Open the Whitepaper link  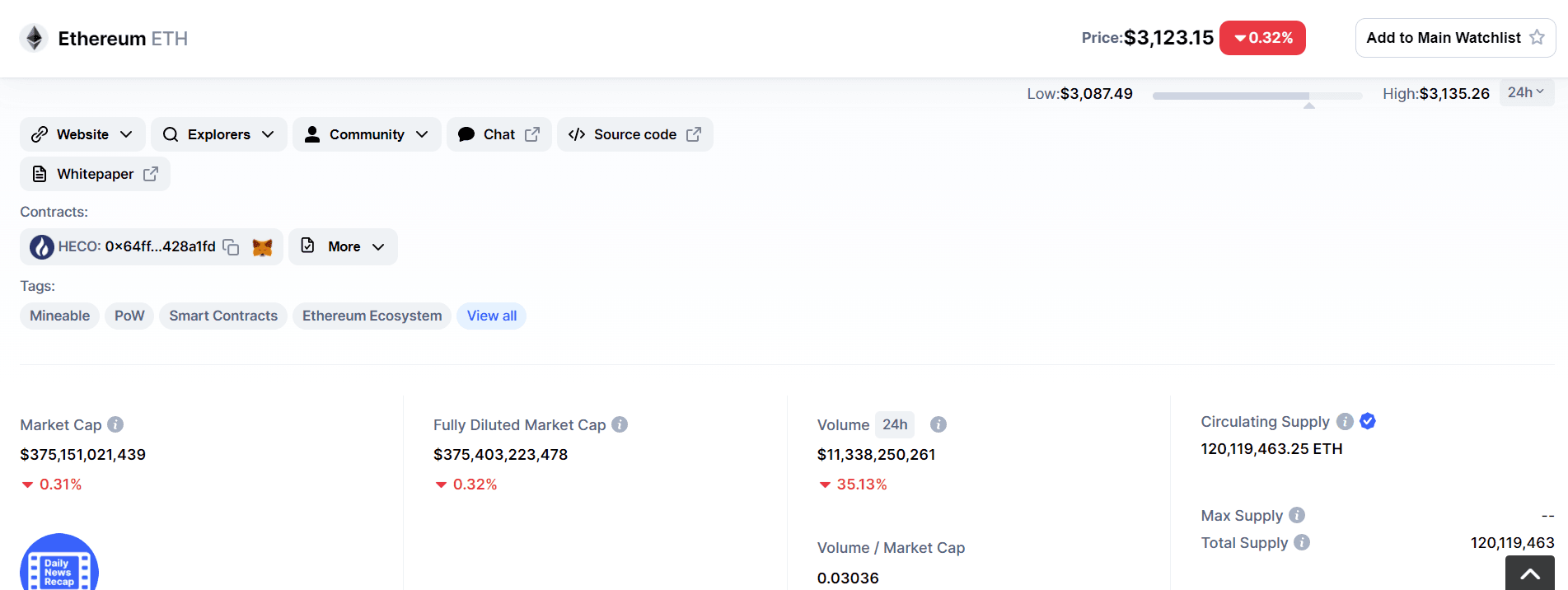click(x=95, y=174)
